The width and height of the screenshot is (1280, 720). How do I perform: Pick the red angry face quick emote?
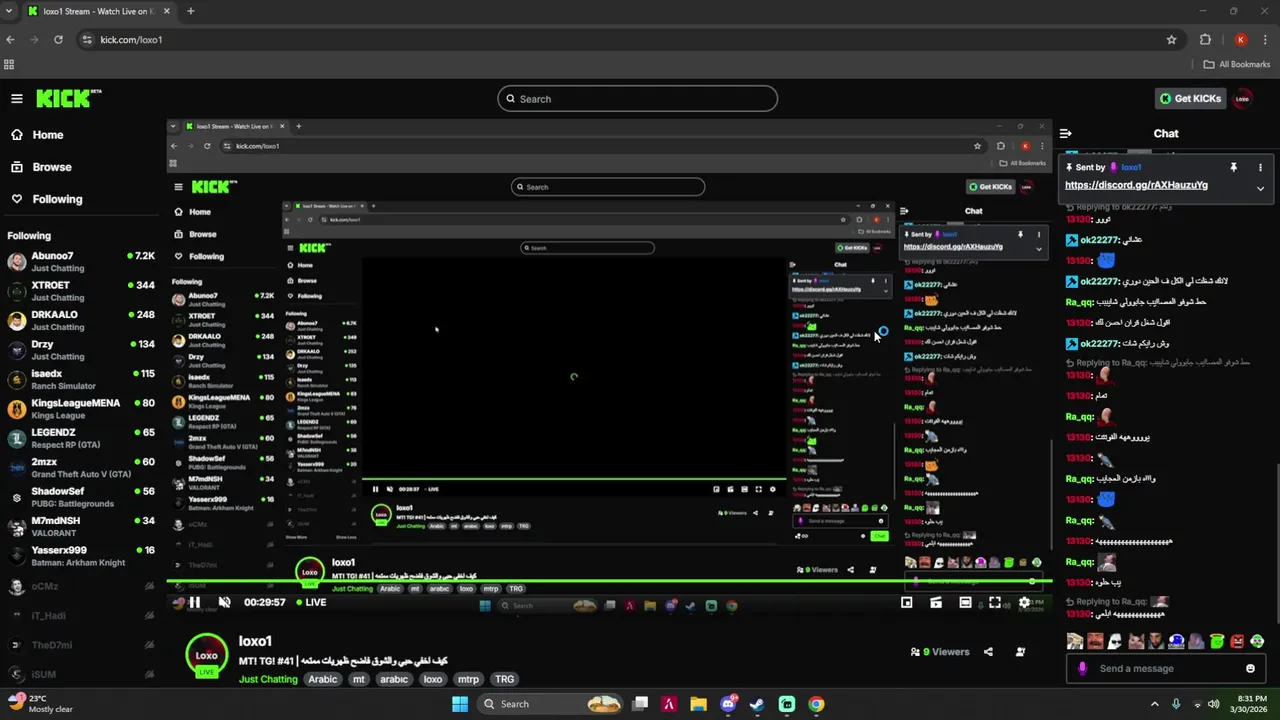[1237, 641]
